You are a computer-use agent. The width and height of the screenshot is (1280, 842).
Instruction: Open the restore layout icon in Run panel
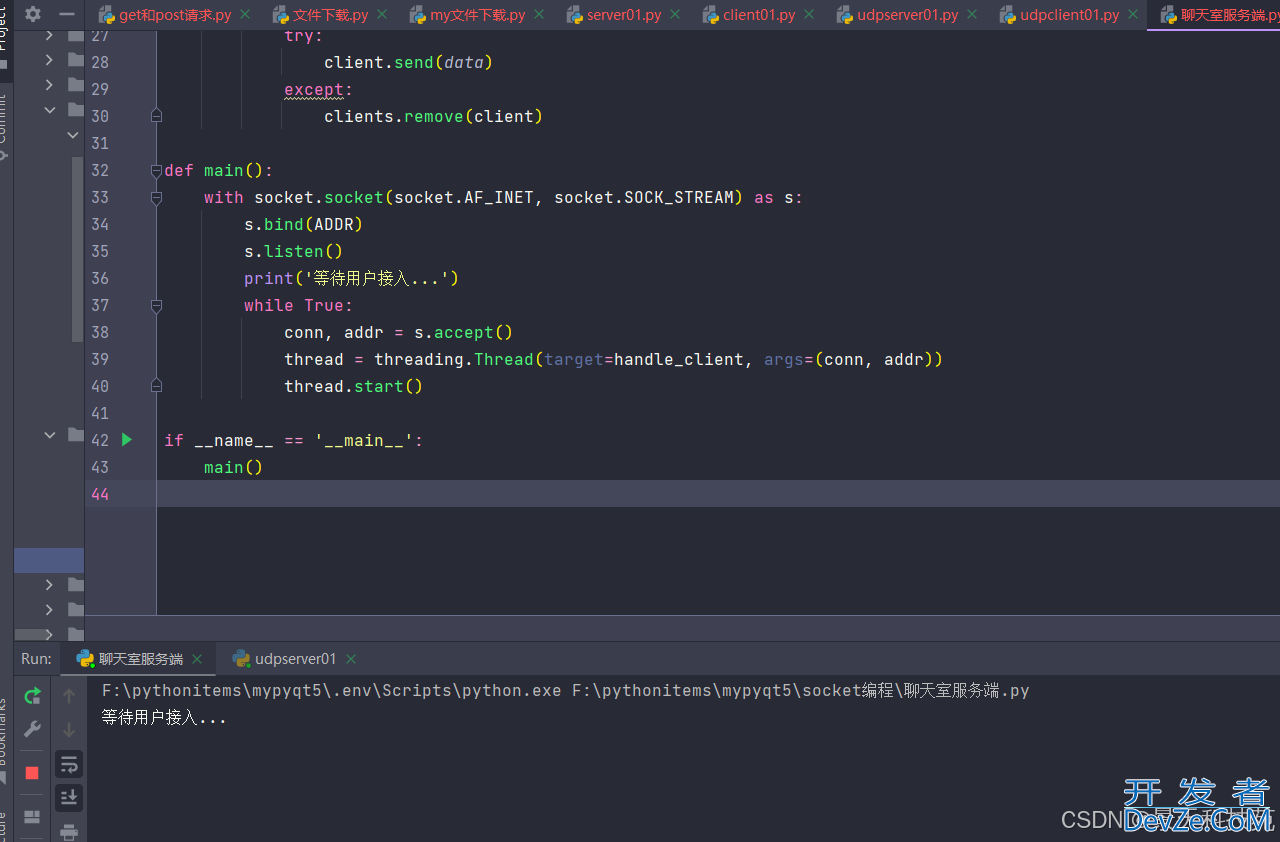32,817
